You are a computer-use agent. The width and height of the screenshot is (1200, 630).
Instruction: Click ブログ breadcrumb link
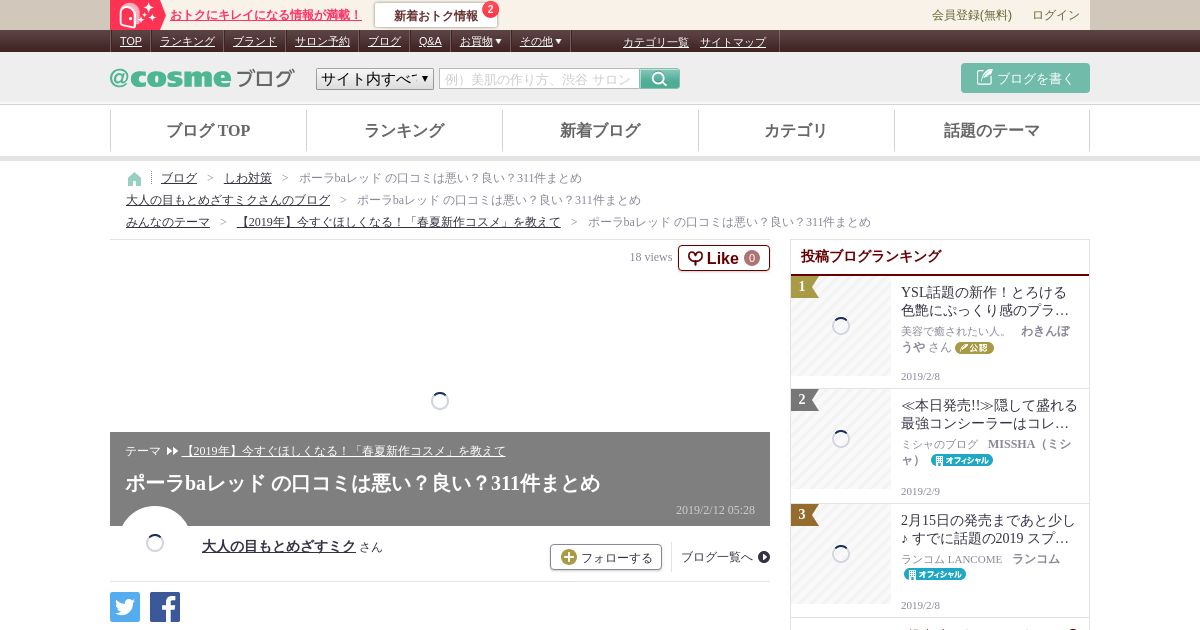(179, 178)
